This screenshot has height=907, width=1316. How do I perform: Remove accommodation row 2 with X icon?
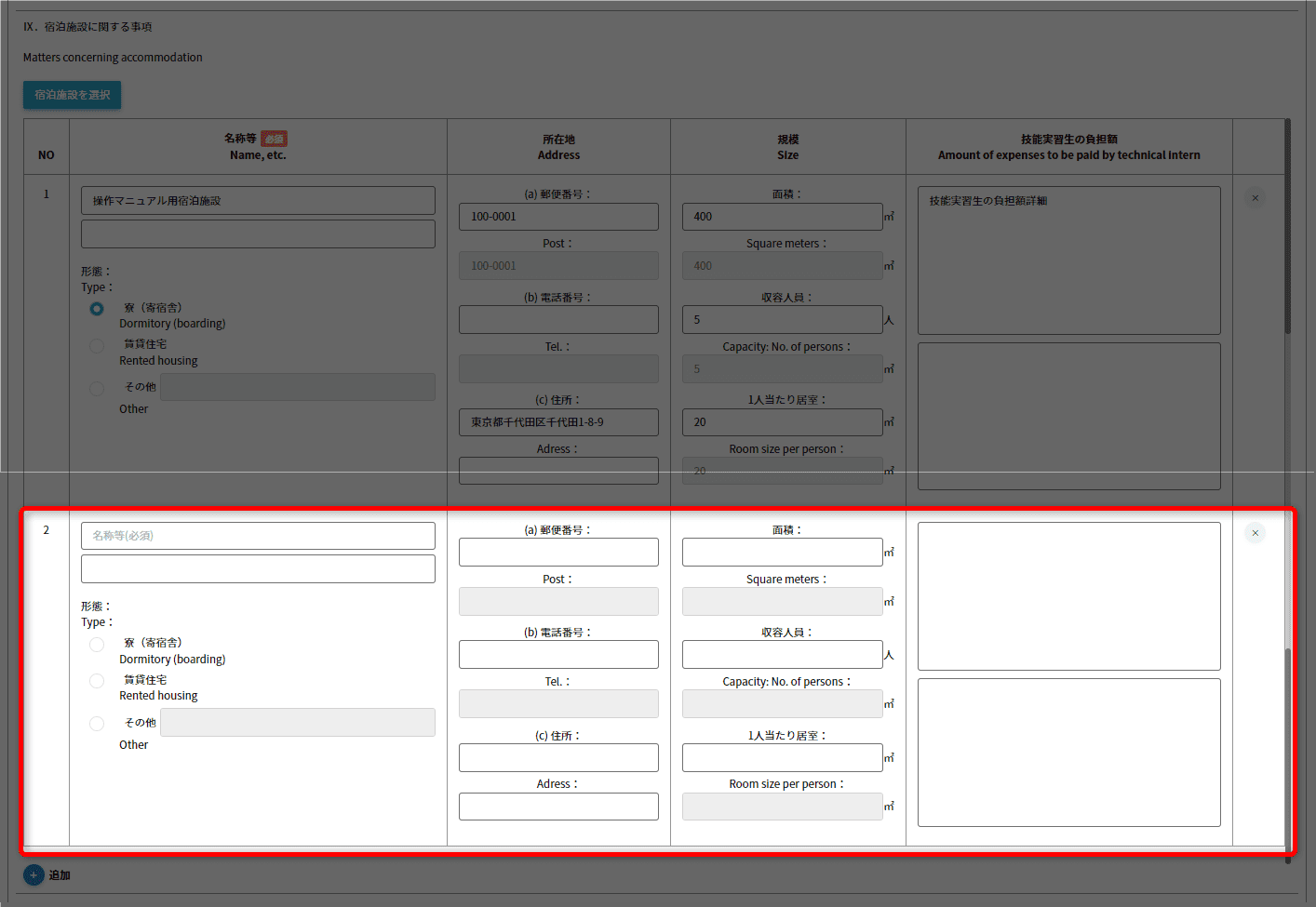(x=1255, y=533)
